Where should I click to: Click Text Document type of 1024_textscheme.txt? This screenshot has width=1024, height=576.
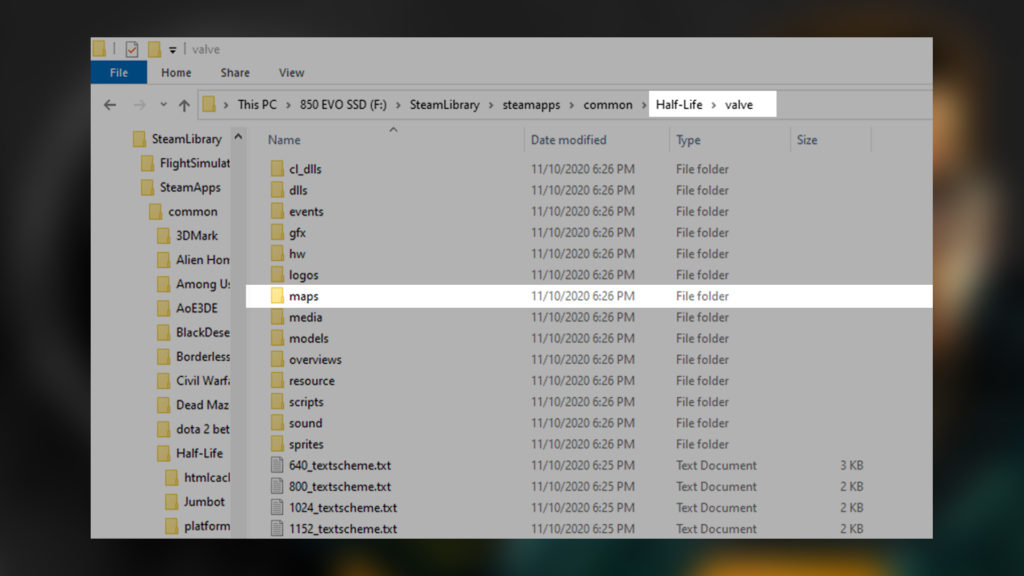(x=716, y=507)
